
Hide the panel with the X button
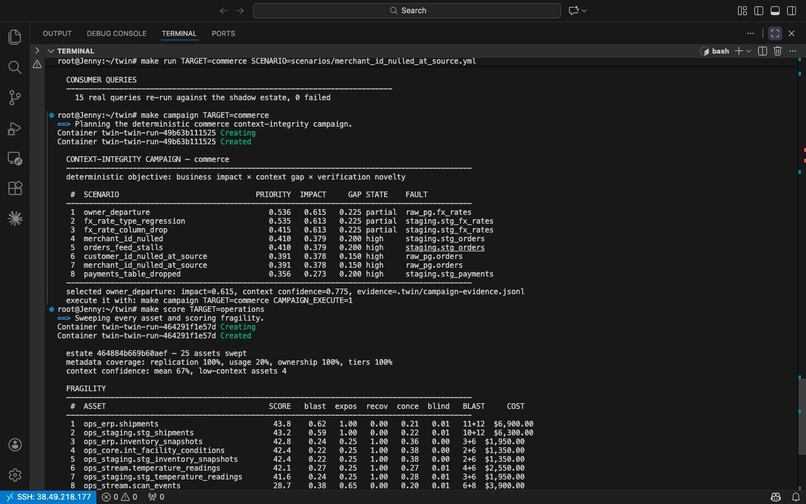792,33
